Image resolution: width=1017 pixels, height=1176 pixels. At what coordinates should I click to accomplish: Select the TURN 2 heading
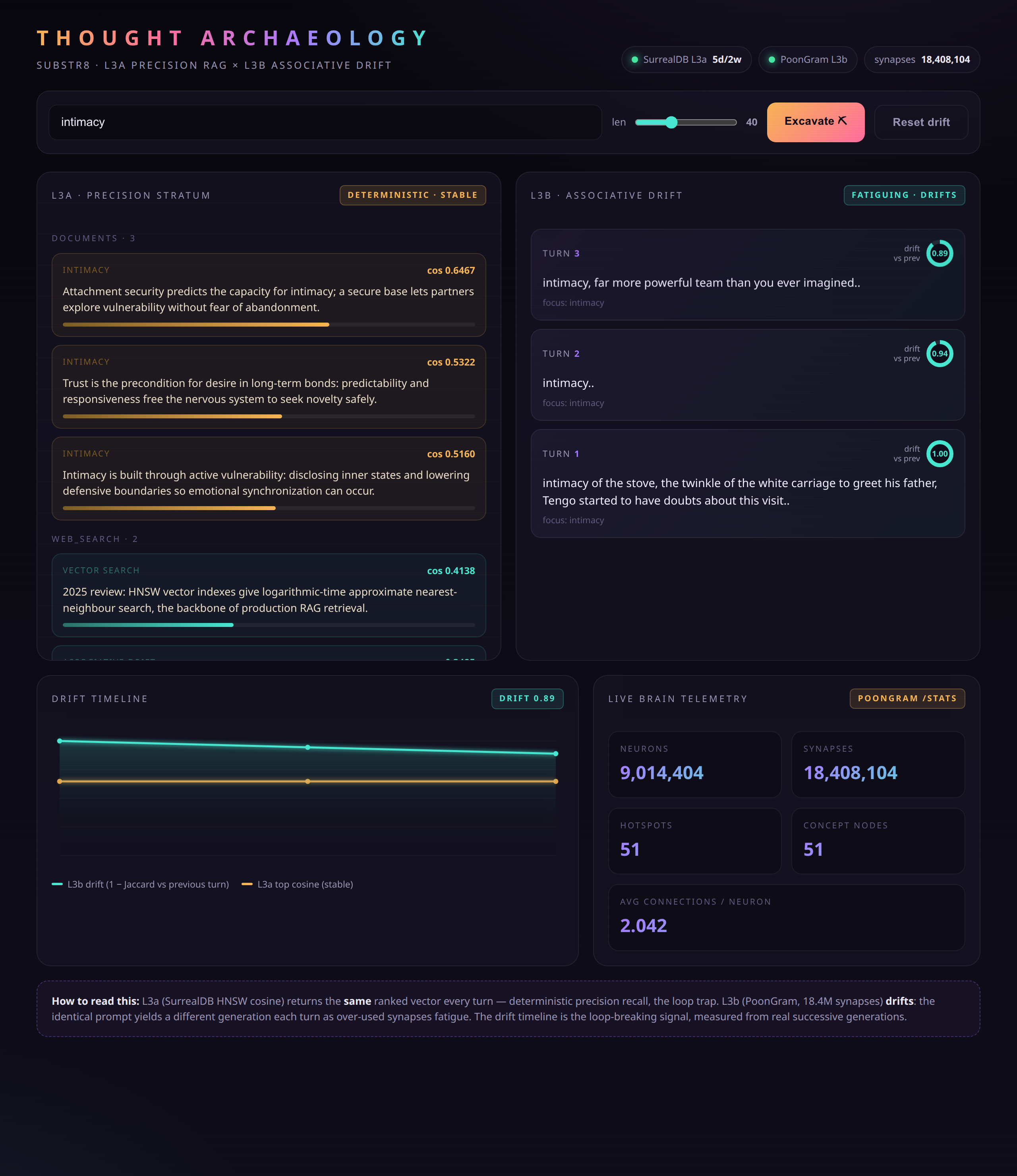tap(561, 354)
